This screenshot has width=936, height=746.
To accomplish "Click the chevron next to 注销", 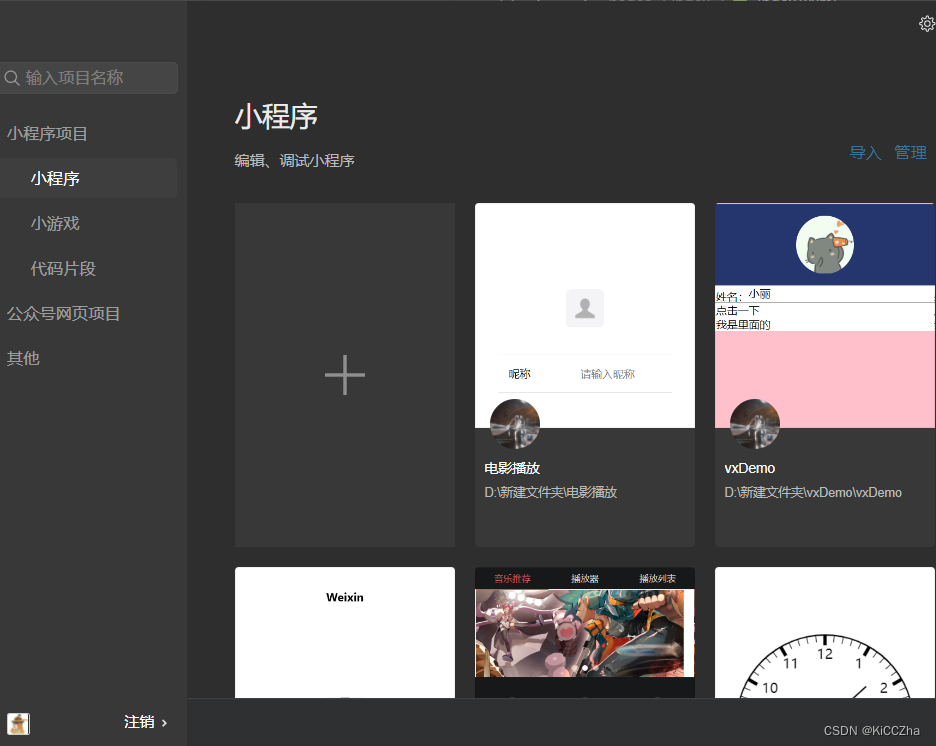I will pos(164,723).
